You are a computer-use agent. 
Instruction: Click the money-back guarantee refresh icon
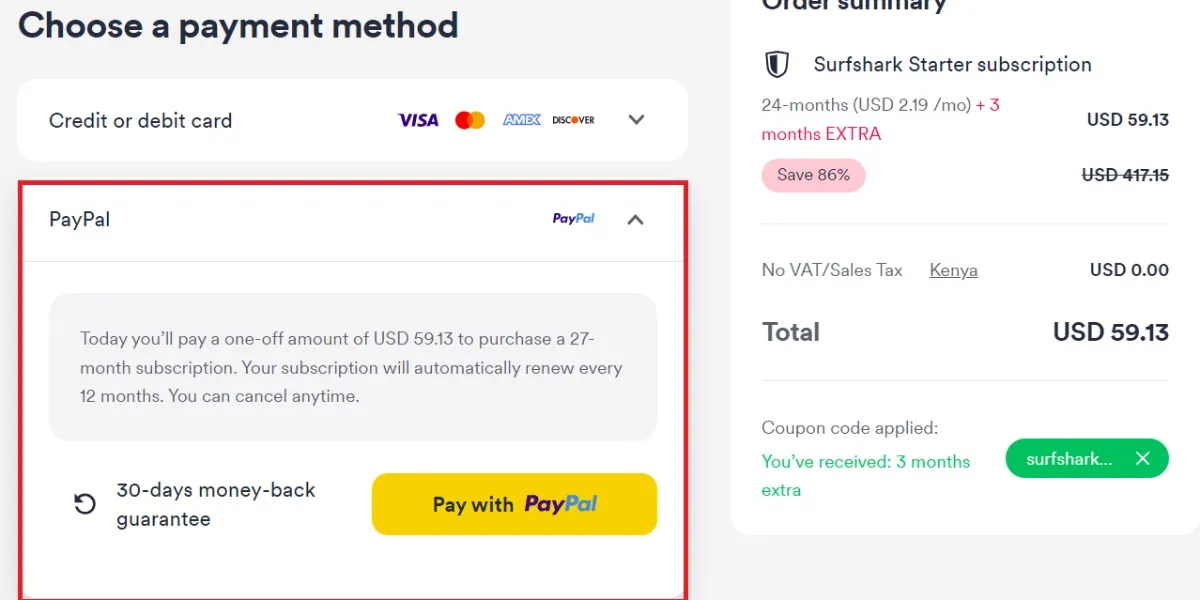[x=85, y=504]
